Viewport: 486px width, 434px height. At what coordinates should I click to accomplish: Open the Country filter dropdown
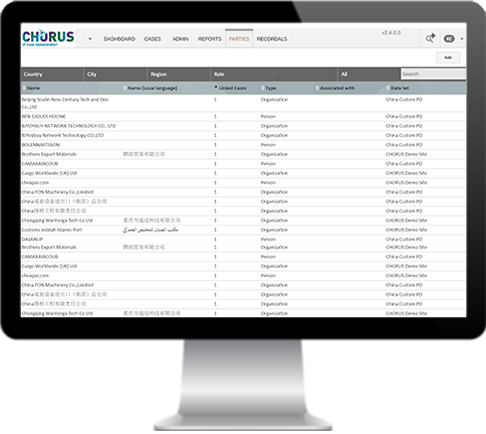coord(52,74)
